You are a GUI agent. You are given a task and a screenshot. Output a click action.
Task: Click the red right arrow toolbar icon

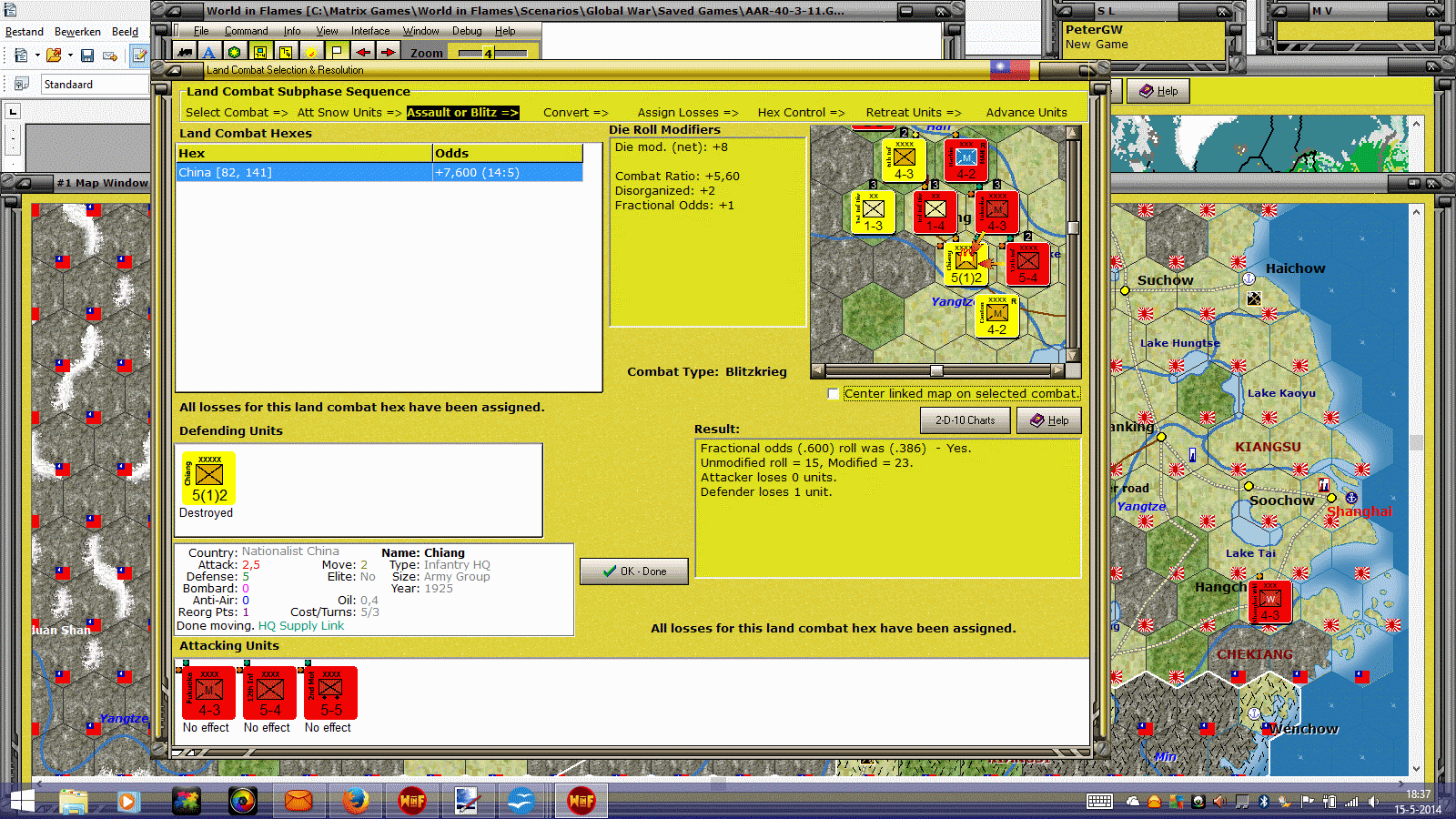pos(388,53)
